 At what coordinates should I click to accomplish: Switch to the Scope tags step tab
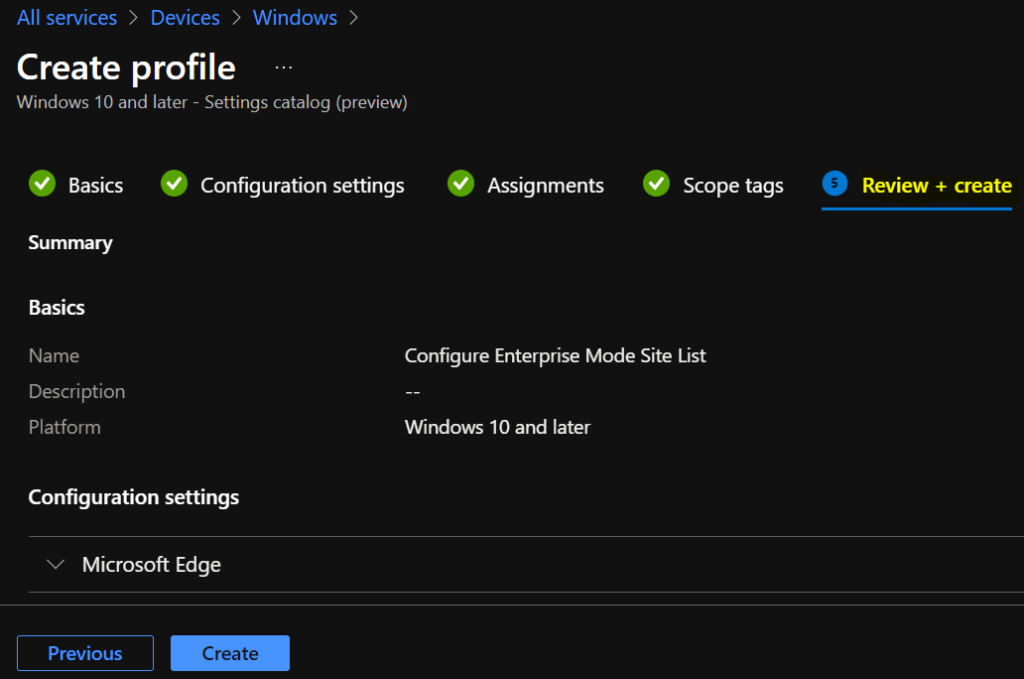(x=713, y=185)
